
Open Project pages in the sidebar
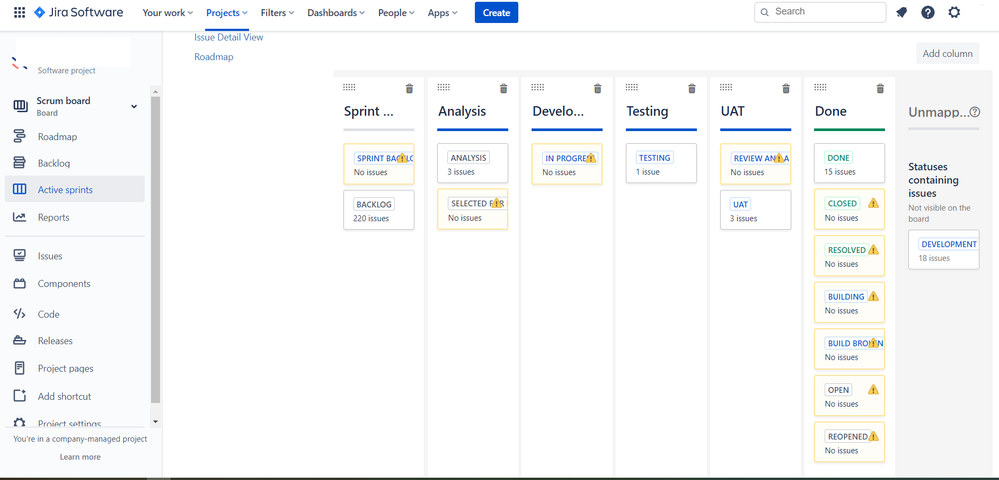pyautogui.click(x=75, y=368)
